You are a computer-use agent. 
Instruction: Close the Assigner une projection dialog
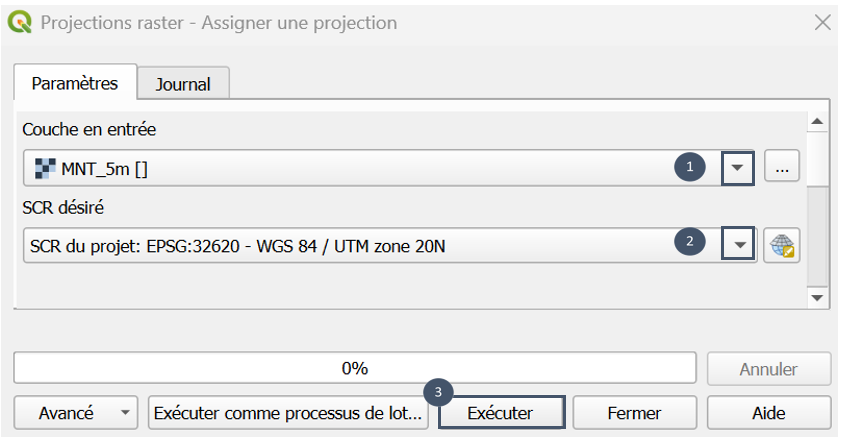822,23
